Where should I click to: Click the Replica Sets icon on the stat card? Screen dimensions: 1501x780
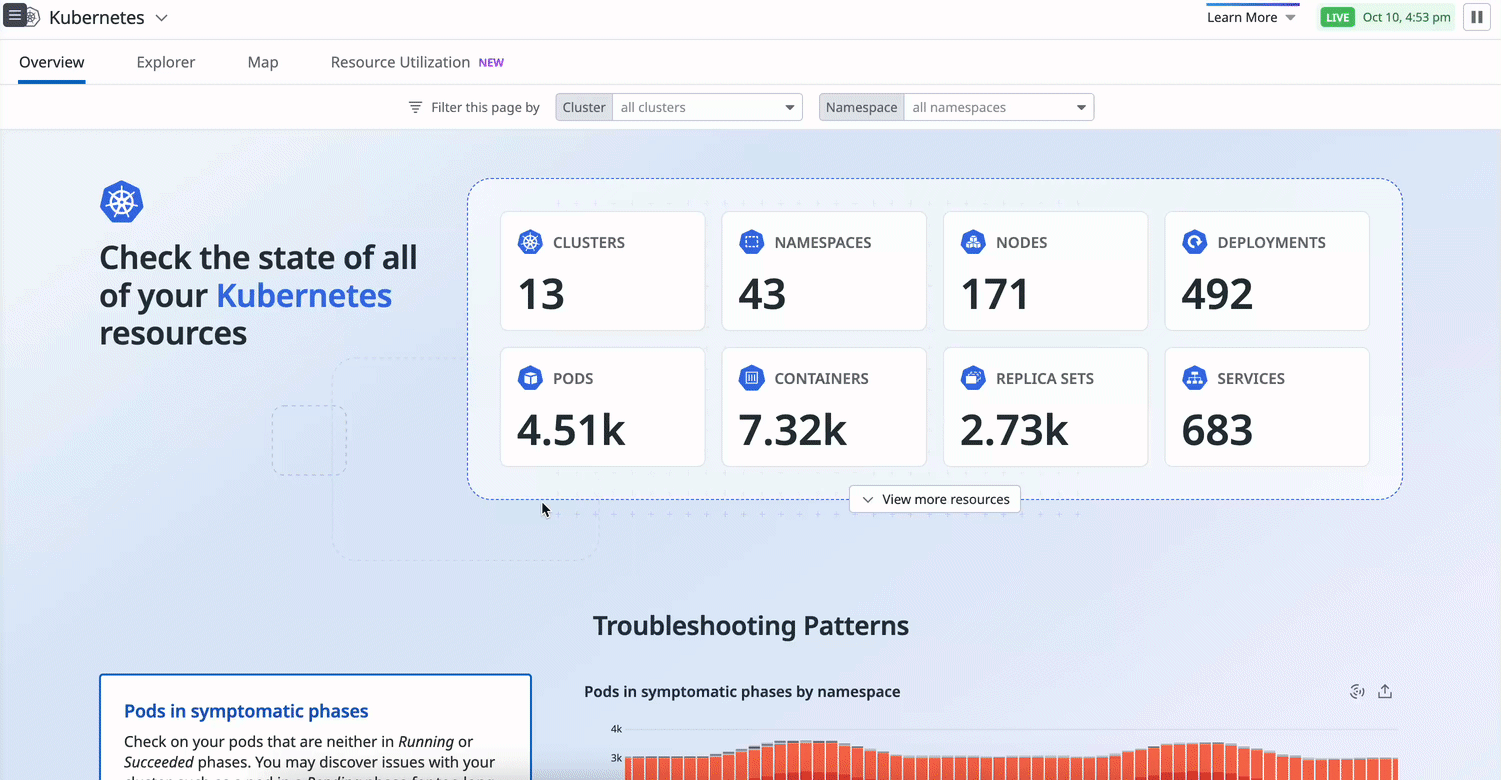(973, 377)
